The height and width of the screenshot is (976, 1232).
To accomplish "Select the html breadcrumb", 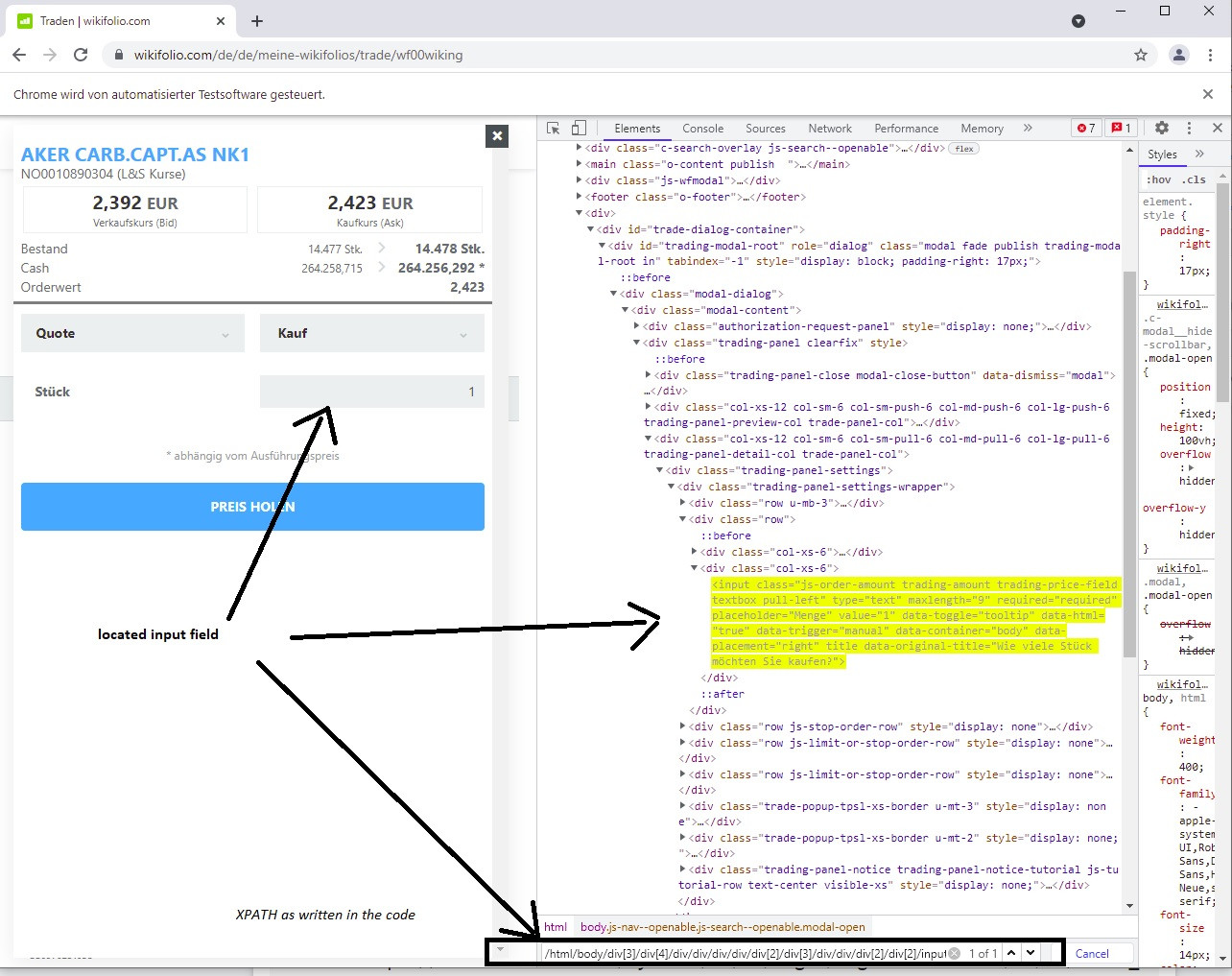I will pyautogui.click(x=556, y=927).
